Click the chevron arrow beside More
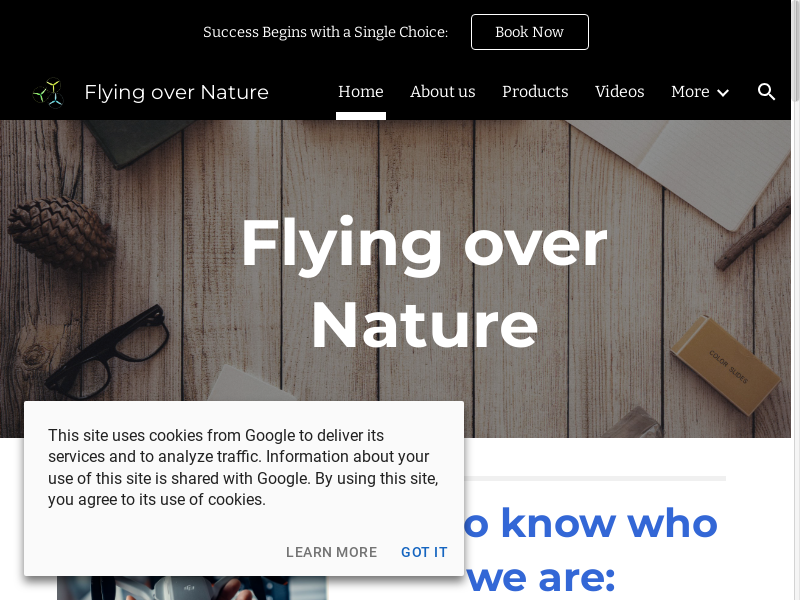Viewport: 800px width, 600px height. click(x=723, y=93)
